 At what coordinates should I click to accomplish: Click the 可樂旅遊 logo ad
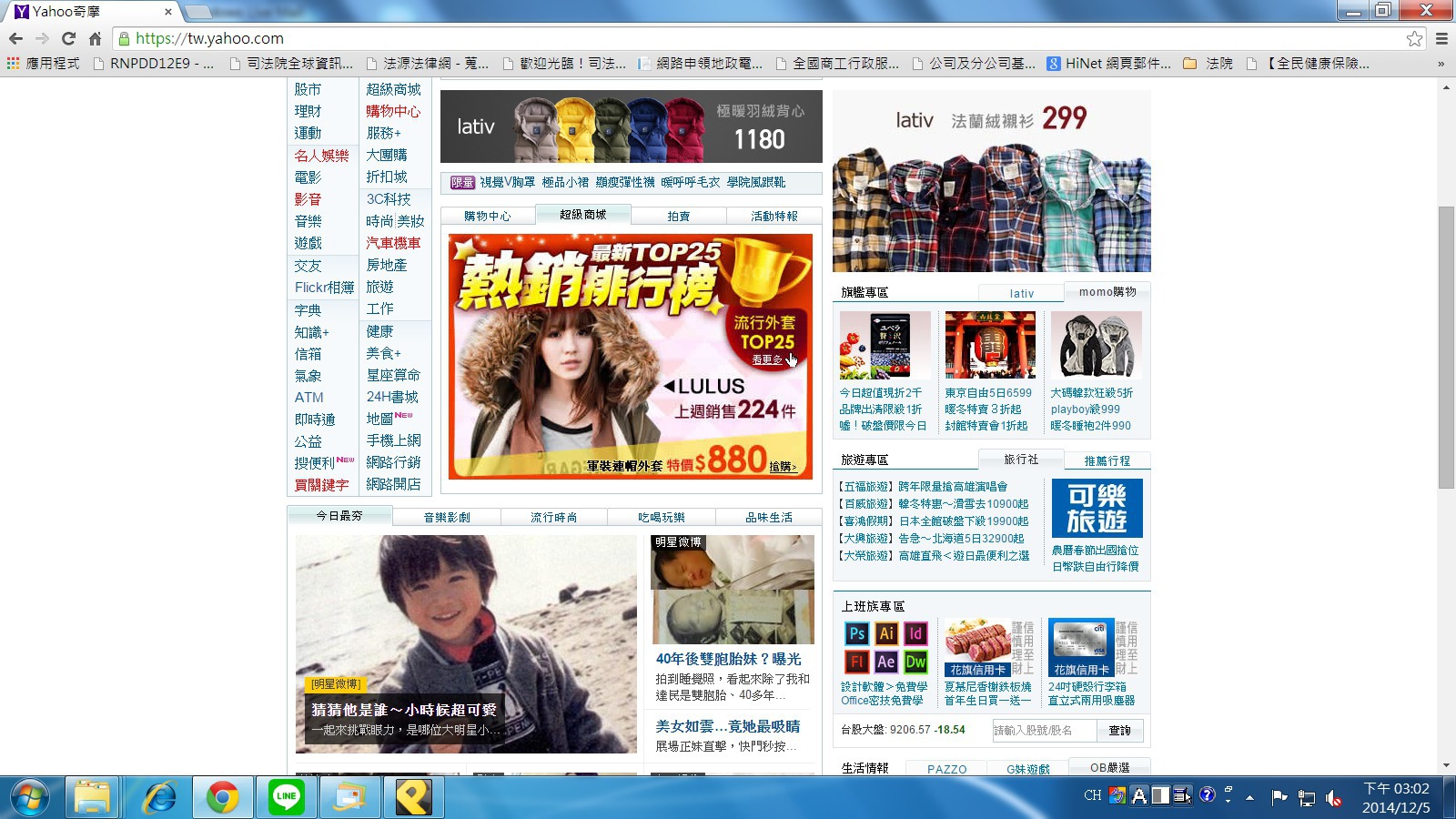1097,509
